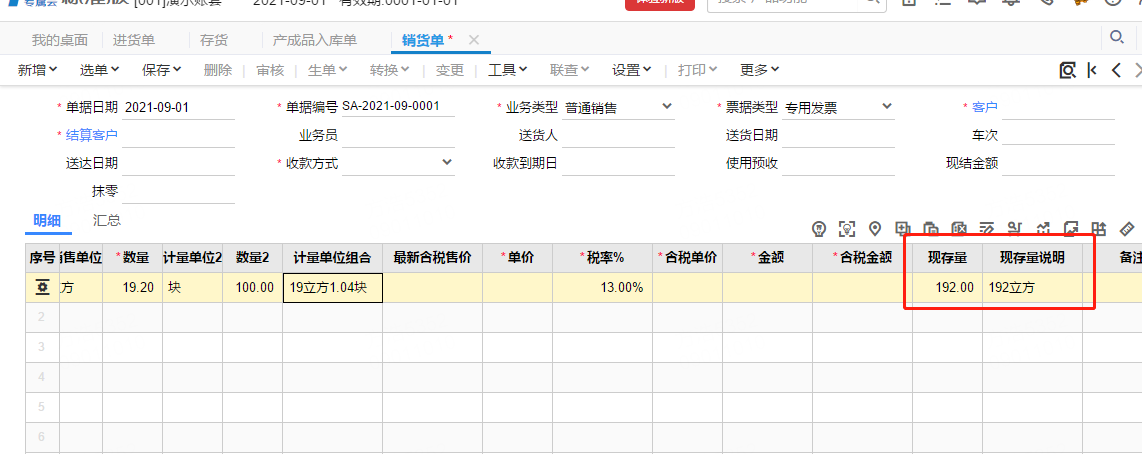Click the 送货人 input field
This screenshot has width=1142, height=454.
(x=618, y=136)
